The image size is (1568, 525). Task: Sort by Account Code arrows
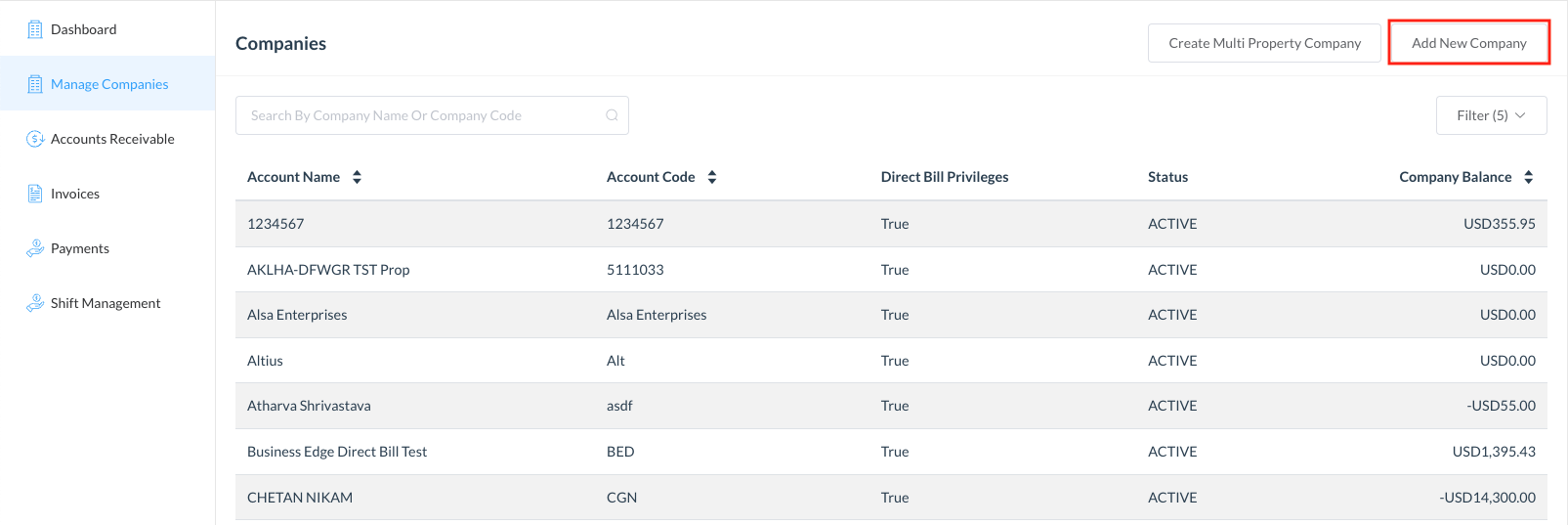click(x=712, y=177)
